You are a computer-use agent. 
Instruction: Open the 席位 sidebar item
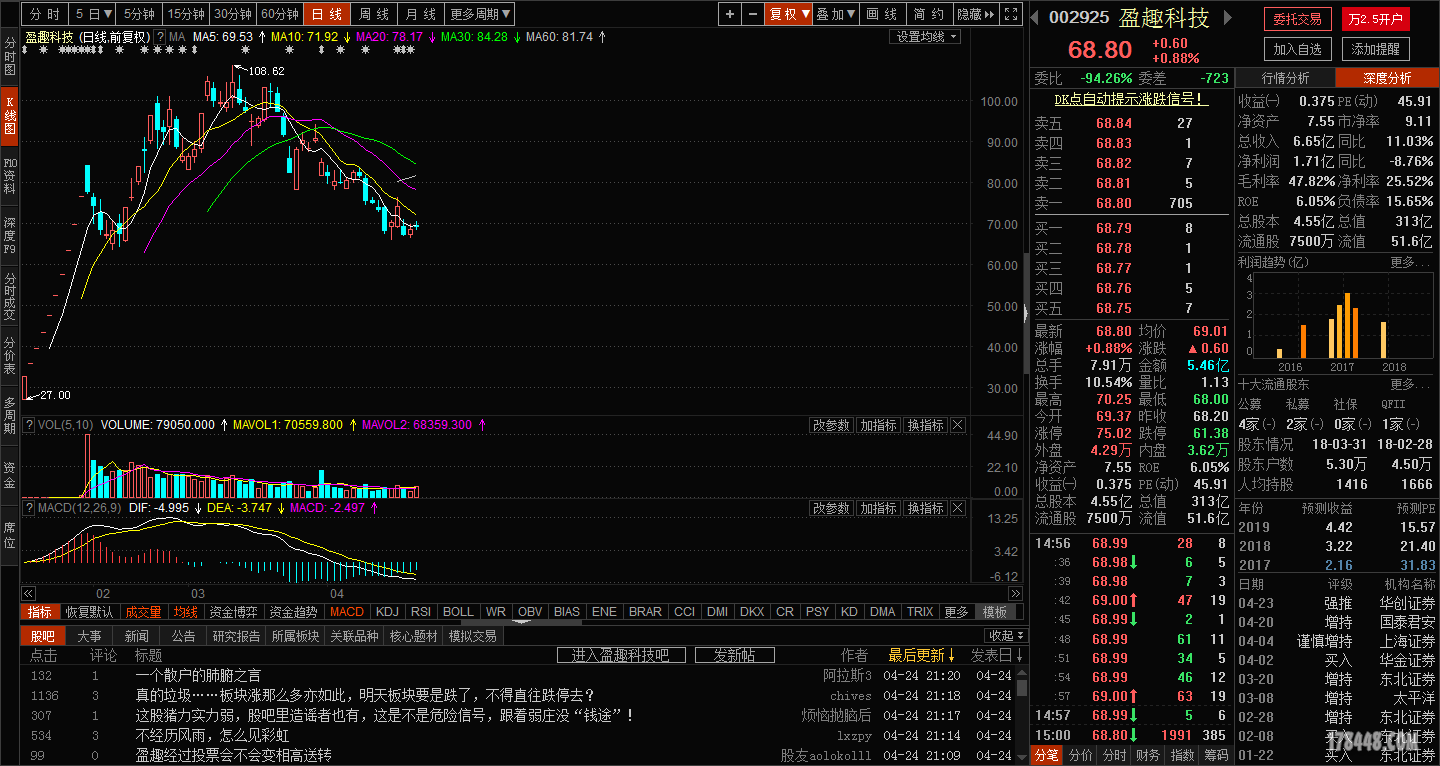click(9, 535)
